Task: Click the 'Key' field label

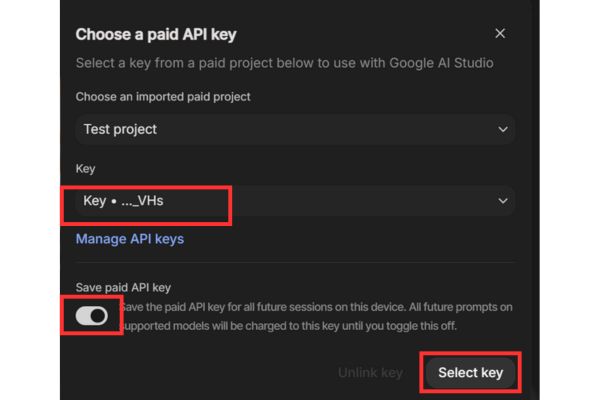Action: tap(85, 170)
